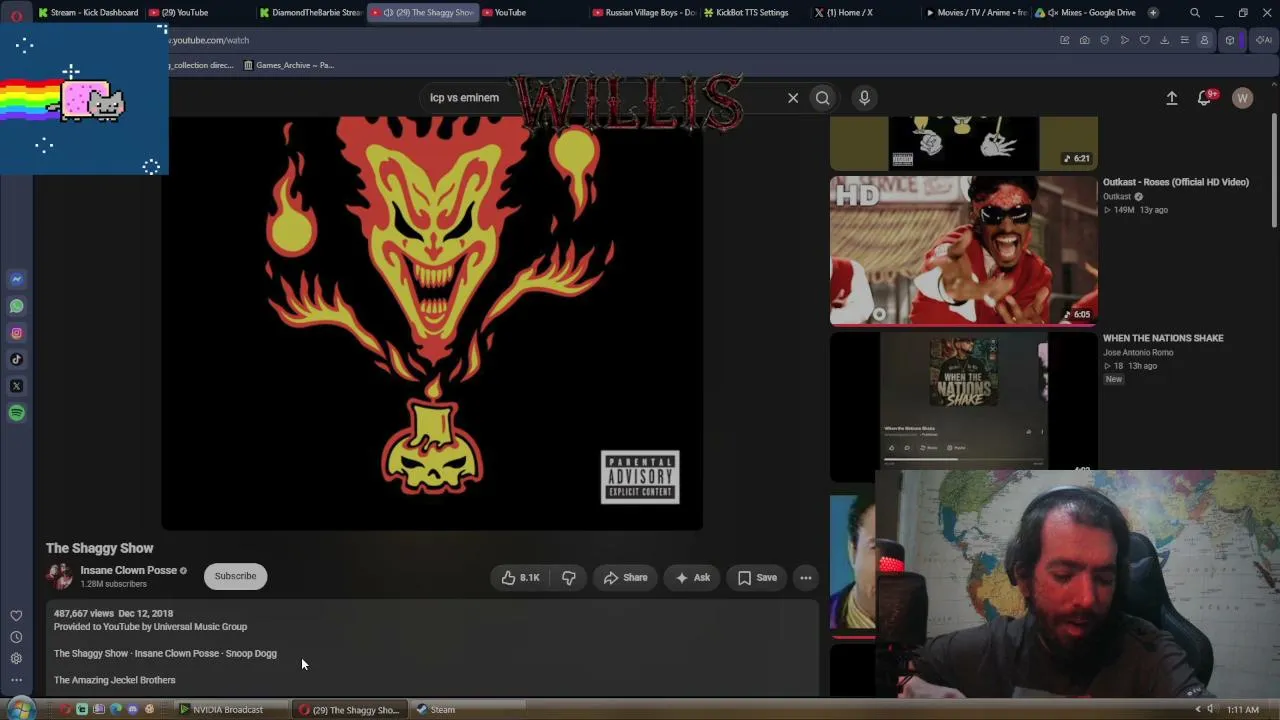Click the taskbar clock showing 1:11 AM
Screen dimensions: 1280x720
[1243, 710]
